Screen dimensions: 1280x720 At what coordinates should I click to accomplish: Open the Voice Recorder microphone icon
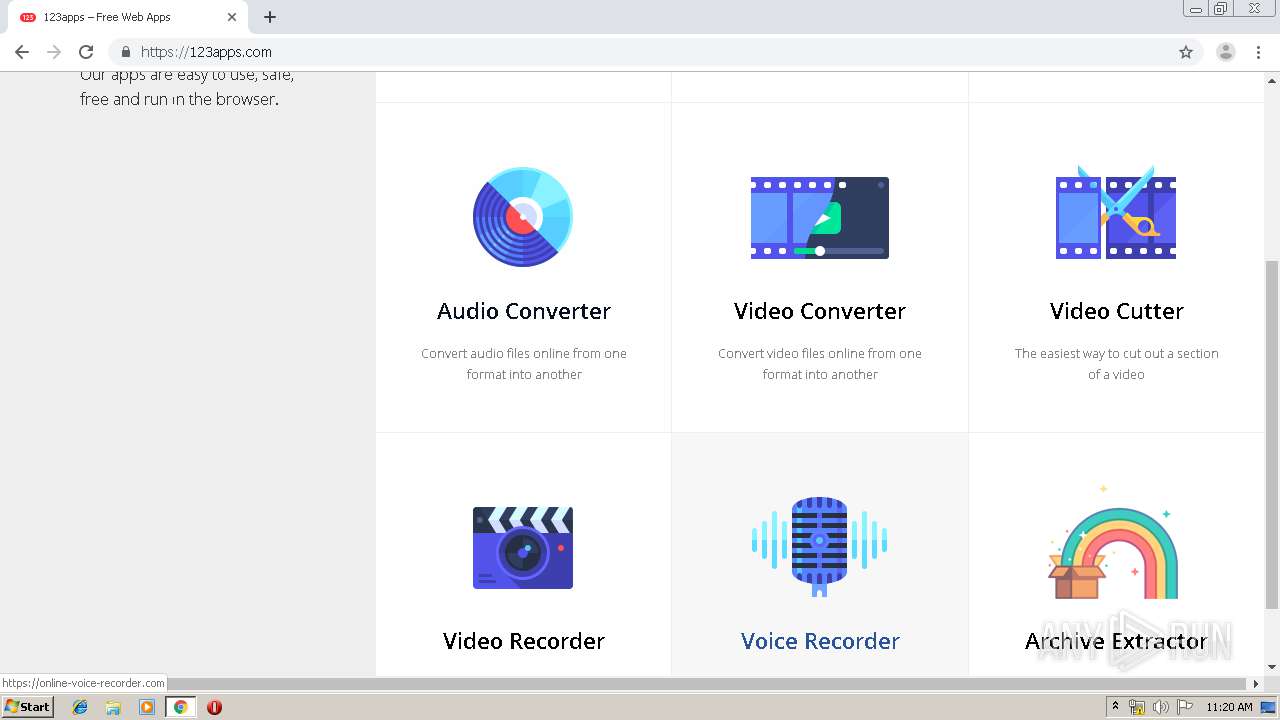pyautogui.click(x=820, y=546)
